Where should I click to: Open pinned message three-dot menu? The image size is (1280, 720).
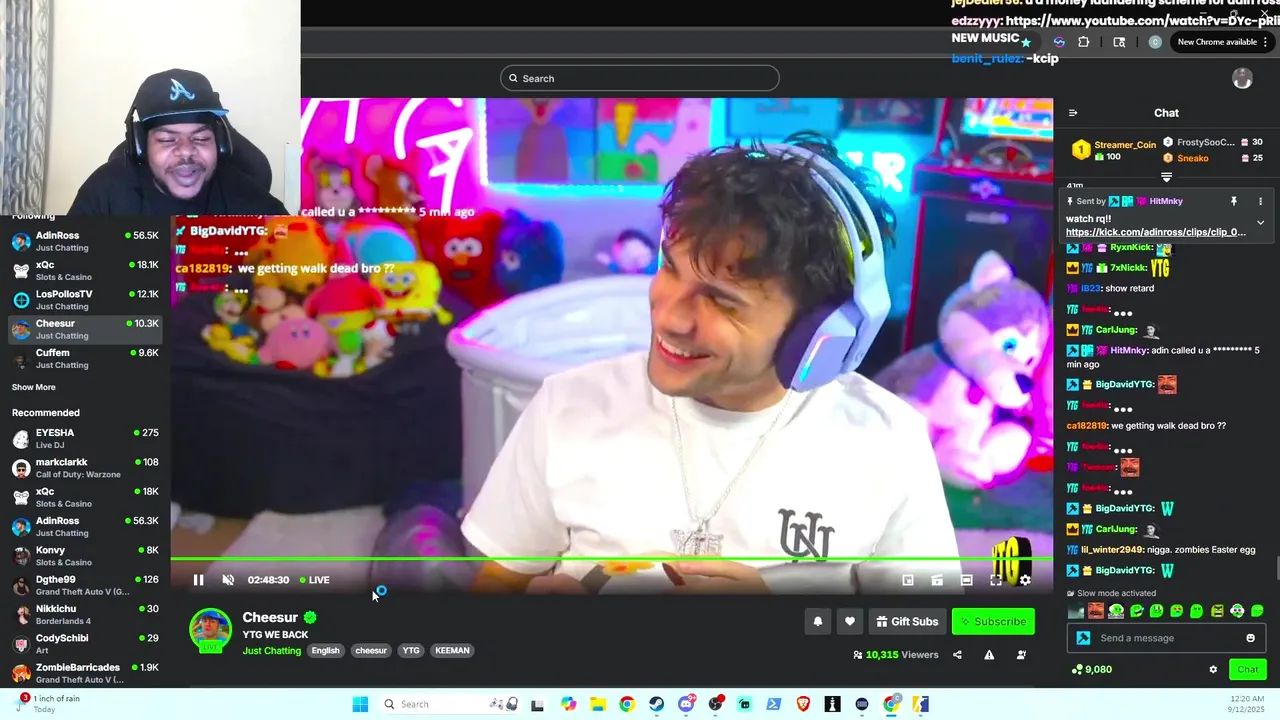click(x=1260, y=201)
